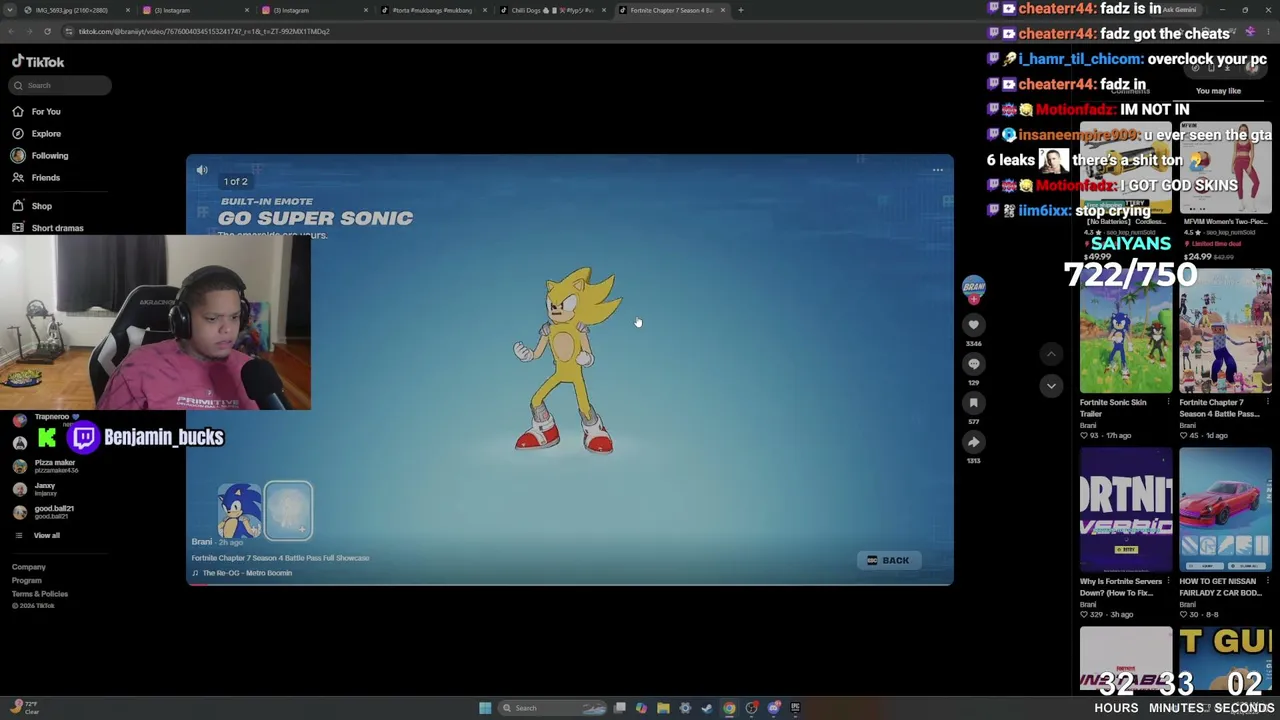Viewport: 1280px width, 720px height.
Task: Select the second emote thumbnail in the video
Action: click(x=288, y=511)
